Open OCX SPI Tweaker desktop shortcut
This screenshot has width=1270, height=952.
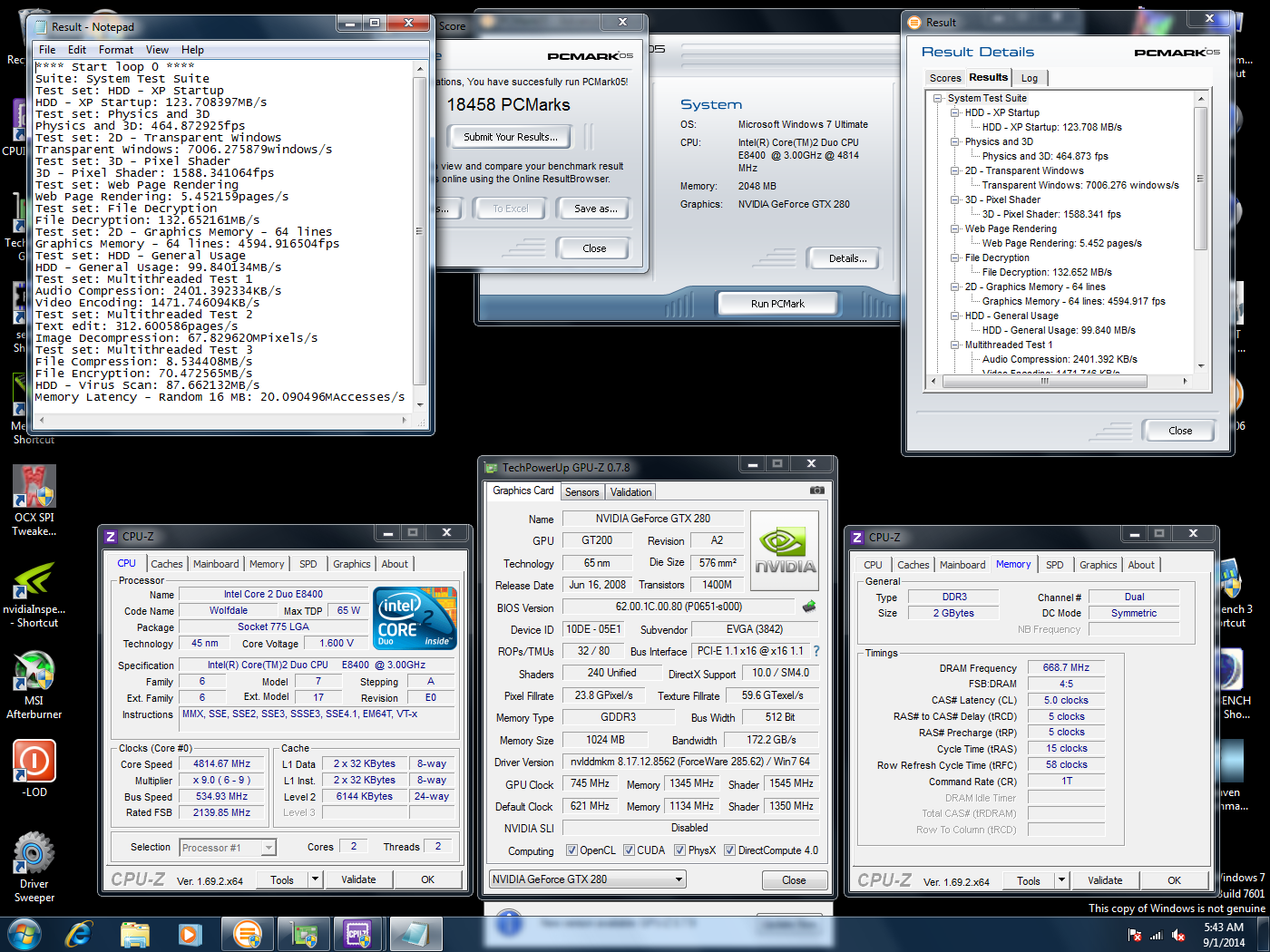(34, 500)
